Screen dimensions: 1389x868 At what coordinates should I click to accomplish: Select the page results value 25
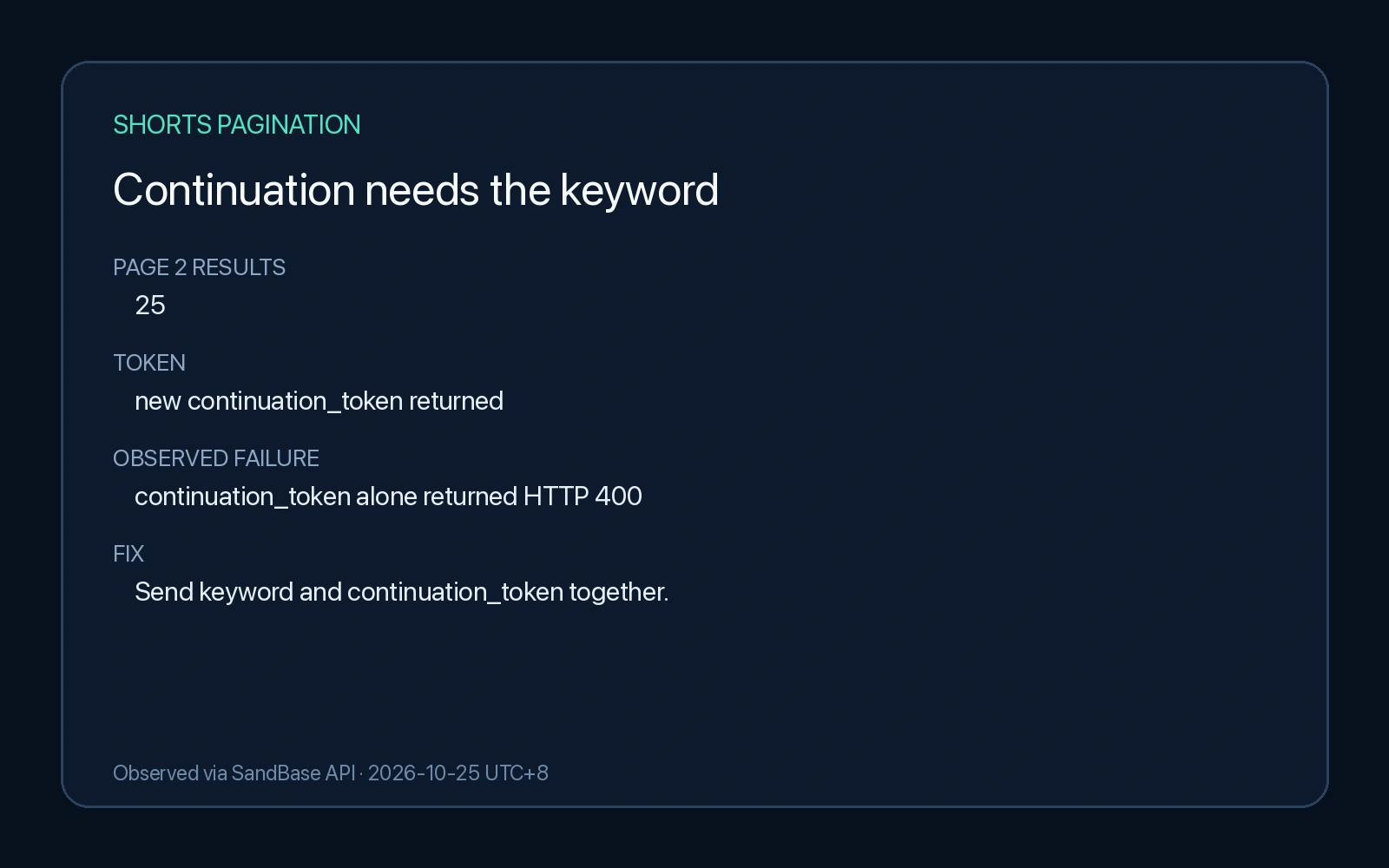point(150,306)
